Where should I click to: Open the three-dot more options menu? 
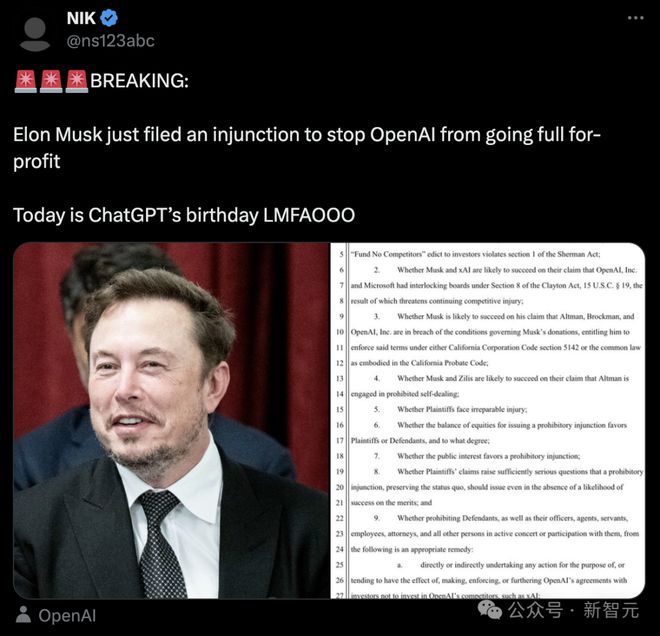(x=635, y=18)
